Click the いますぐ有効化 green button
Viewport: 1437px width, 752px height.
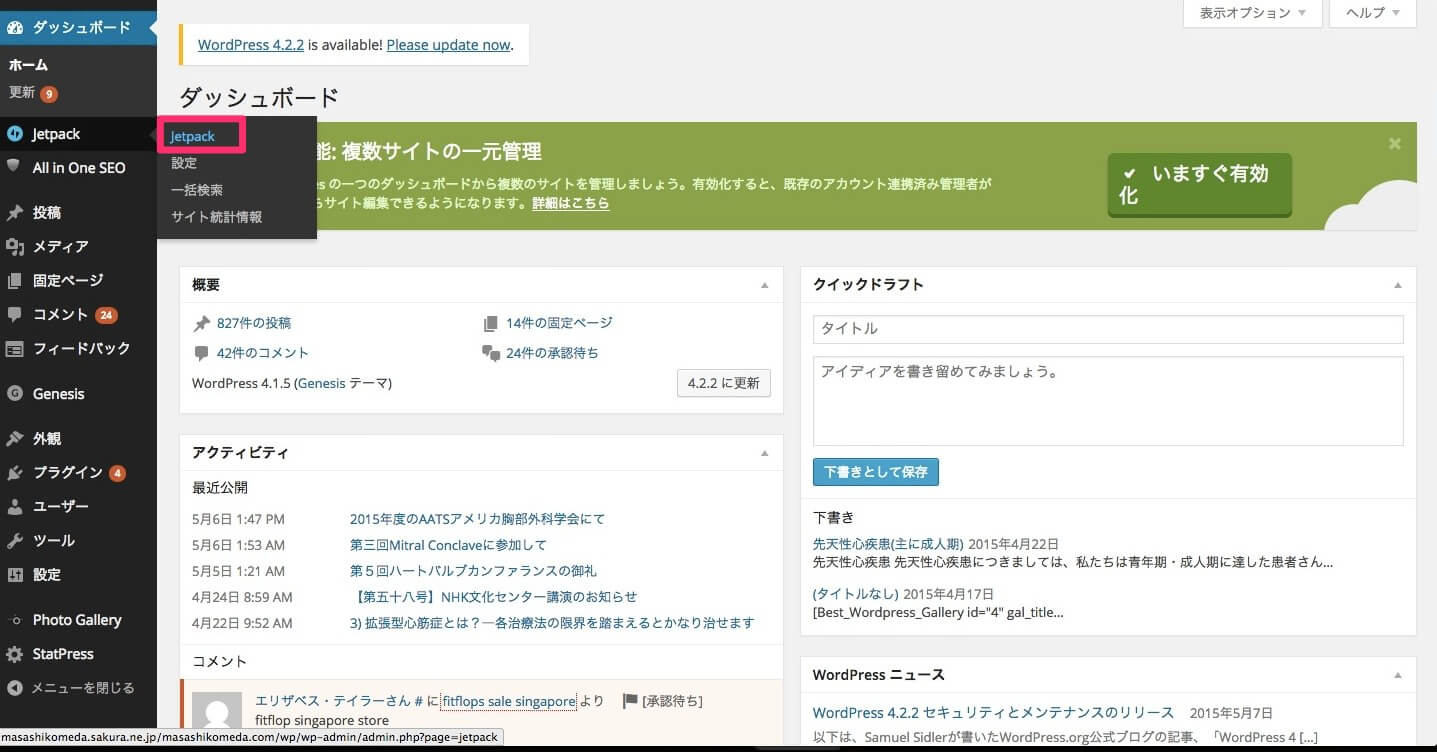coord(1199,185)
